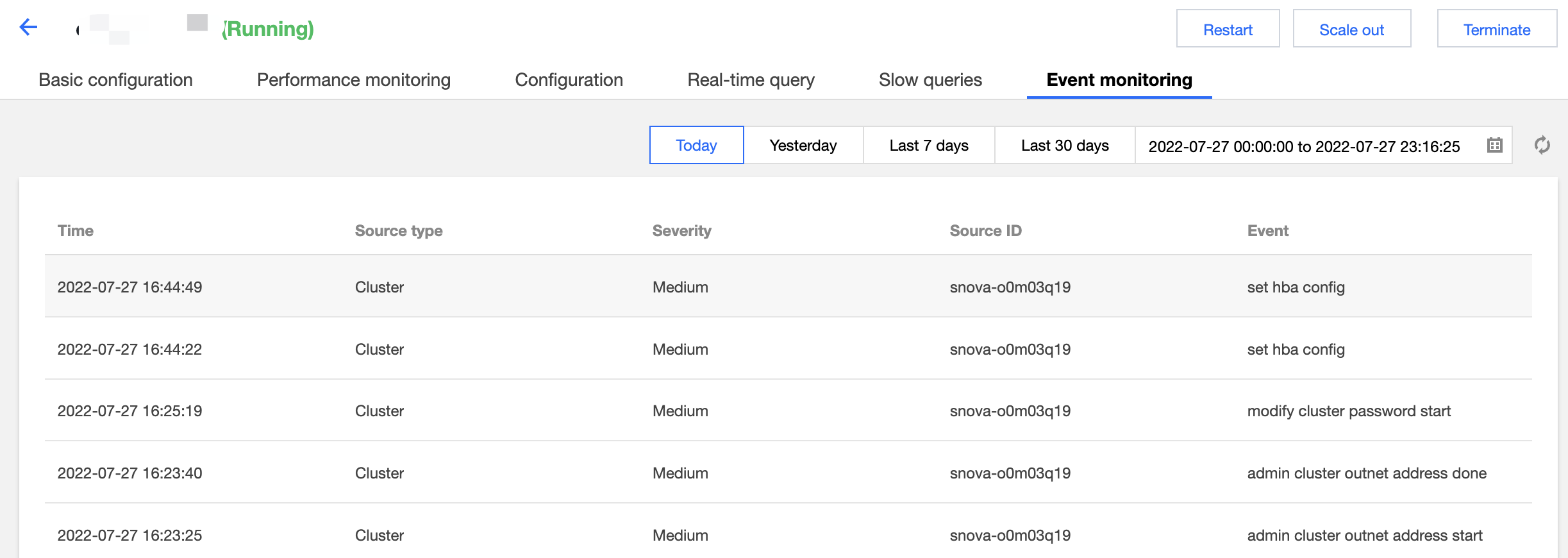Select the Event monitoring tab
This screenshot has width=1568, height=558.
pos(1119,80)
